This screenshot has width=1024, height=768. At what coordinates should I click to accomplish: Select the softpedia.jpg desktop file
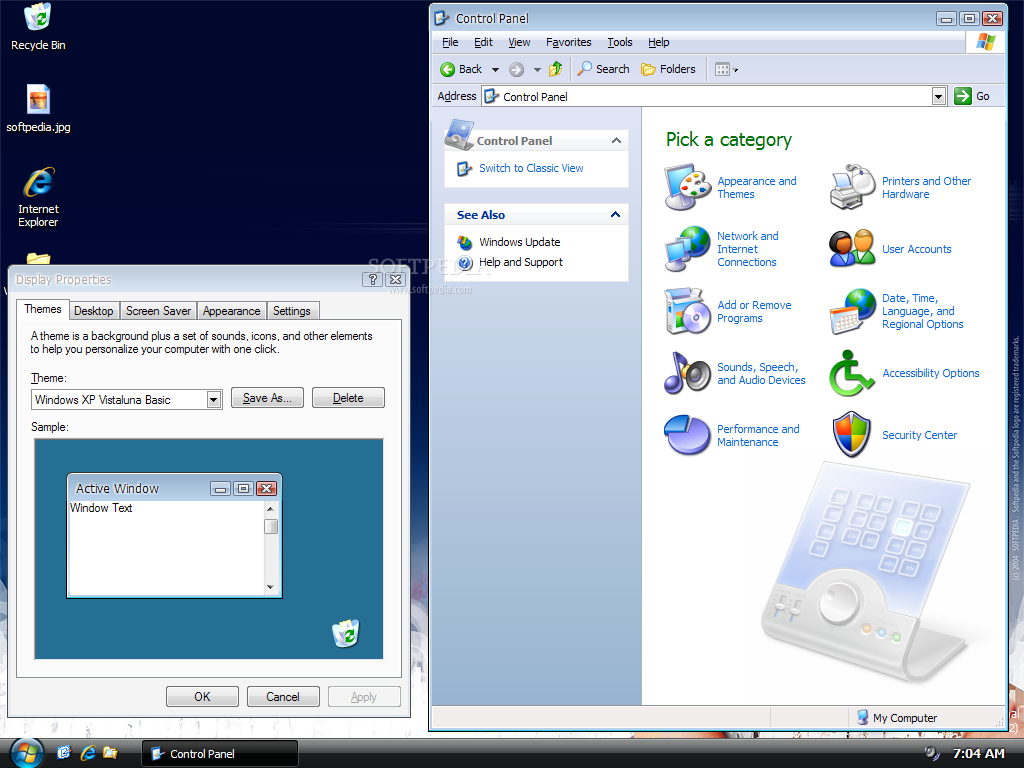39,108
